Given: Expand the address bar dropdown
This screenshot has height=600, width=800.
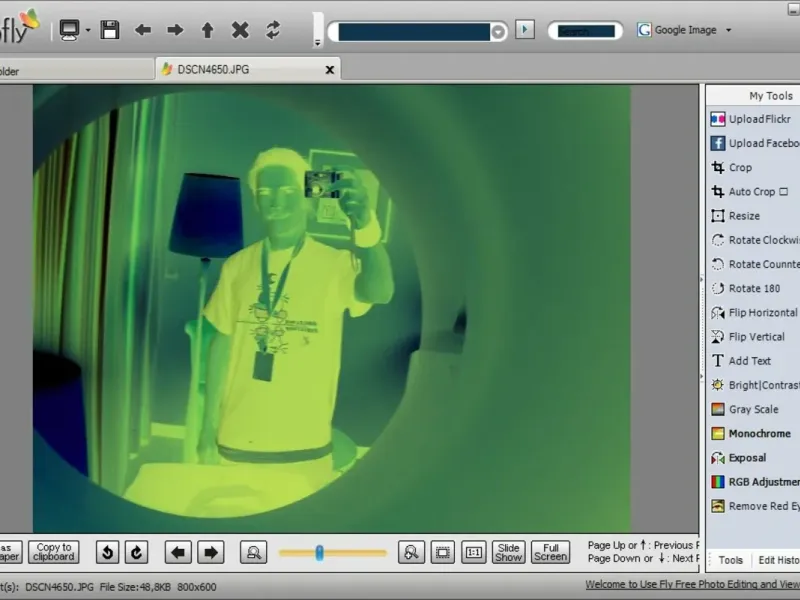Looking at the screenshot, I should click(x=498, y=32).
